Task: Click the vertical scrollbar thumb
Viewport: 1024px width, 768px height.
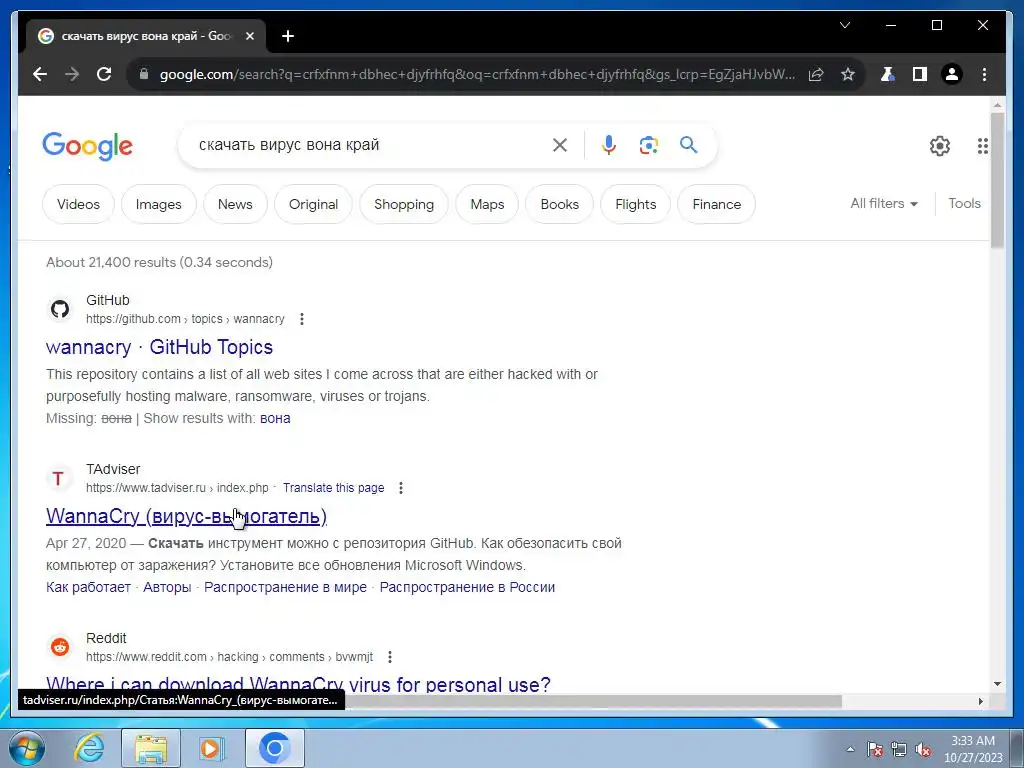Action: click(997, 180)
